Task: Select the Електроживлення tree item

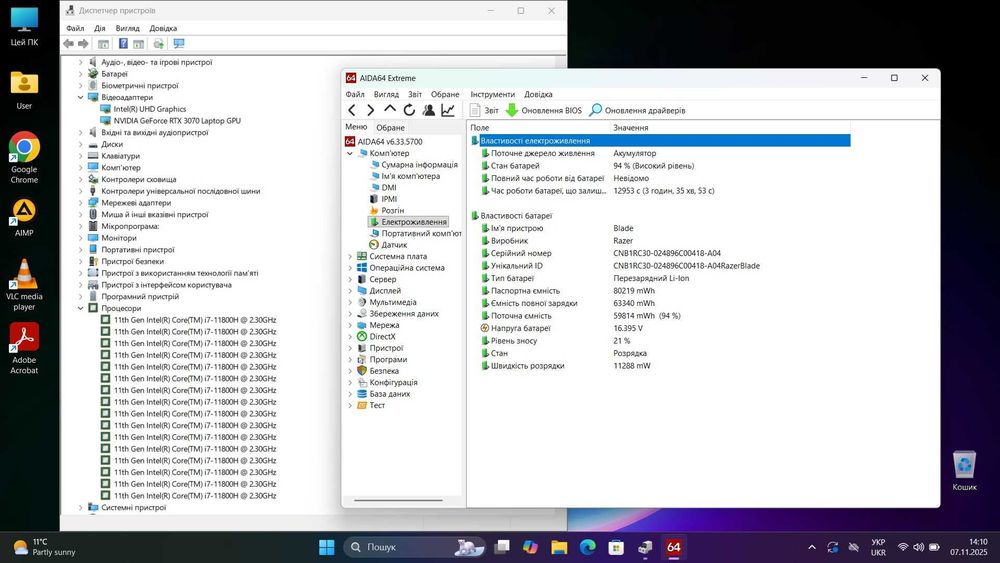Action: (x=414, y=222)
